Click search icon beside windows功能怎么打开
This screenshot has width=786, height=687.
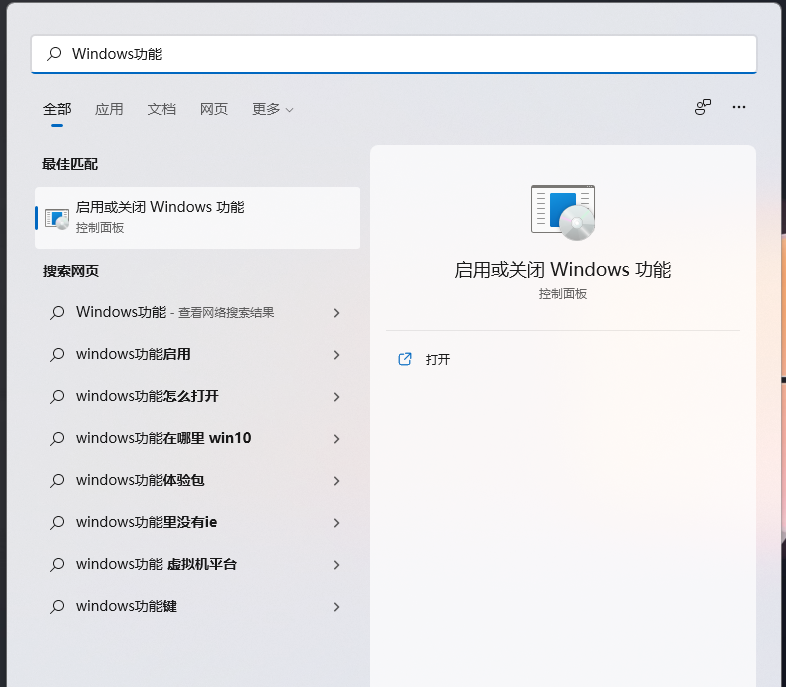click(57, 397)
